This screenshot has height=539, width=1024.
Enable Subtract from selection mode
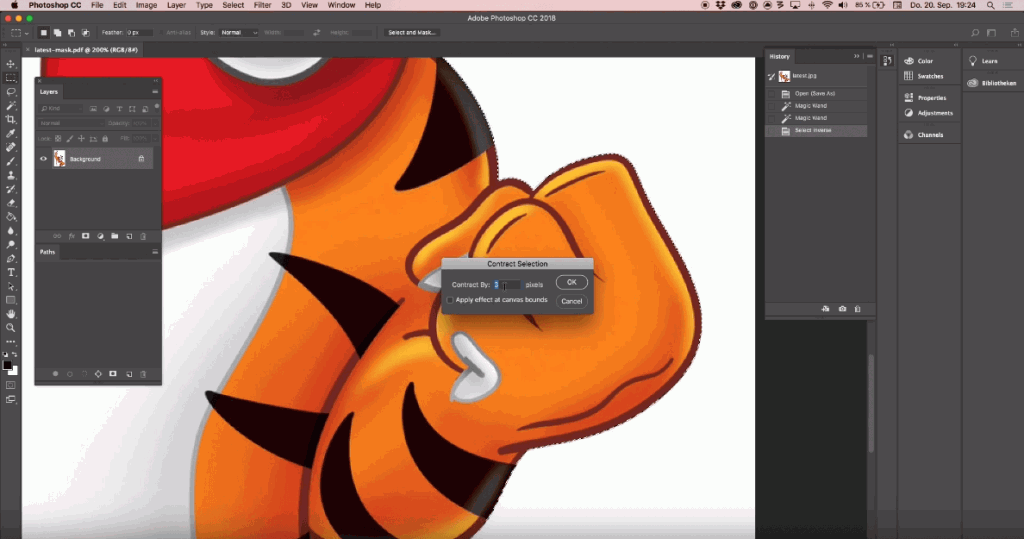tap(71, 33)
